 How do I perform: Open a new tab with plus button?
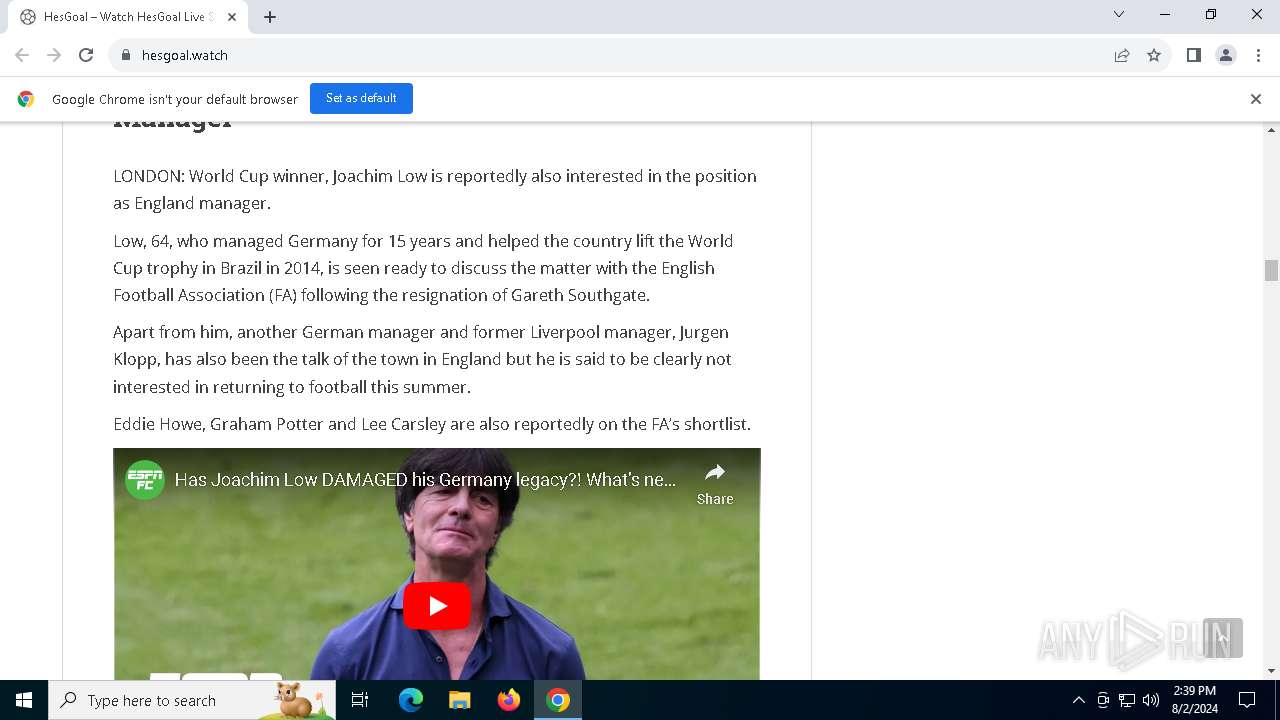click(x=270, y=17)
